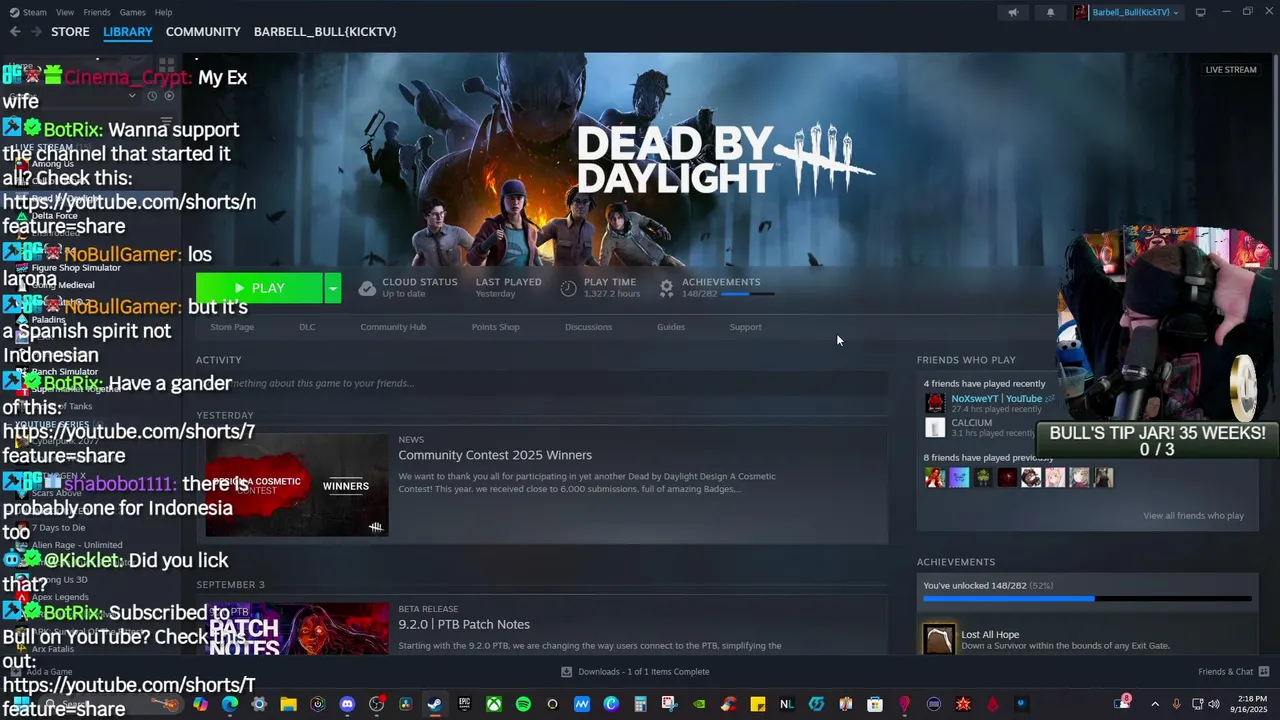Viewport: 1280px width, 720px height.
Task: Open the red-haired friend avatar in played previously
Action: (935, 477)
